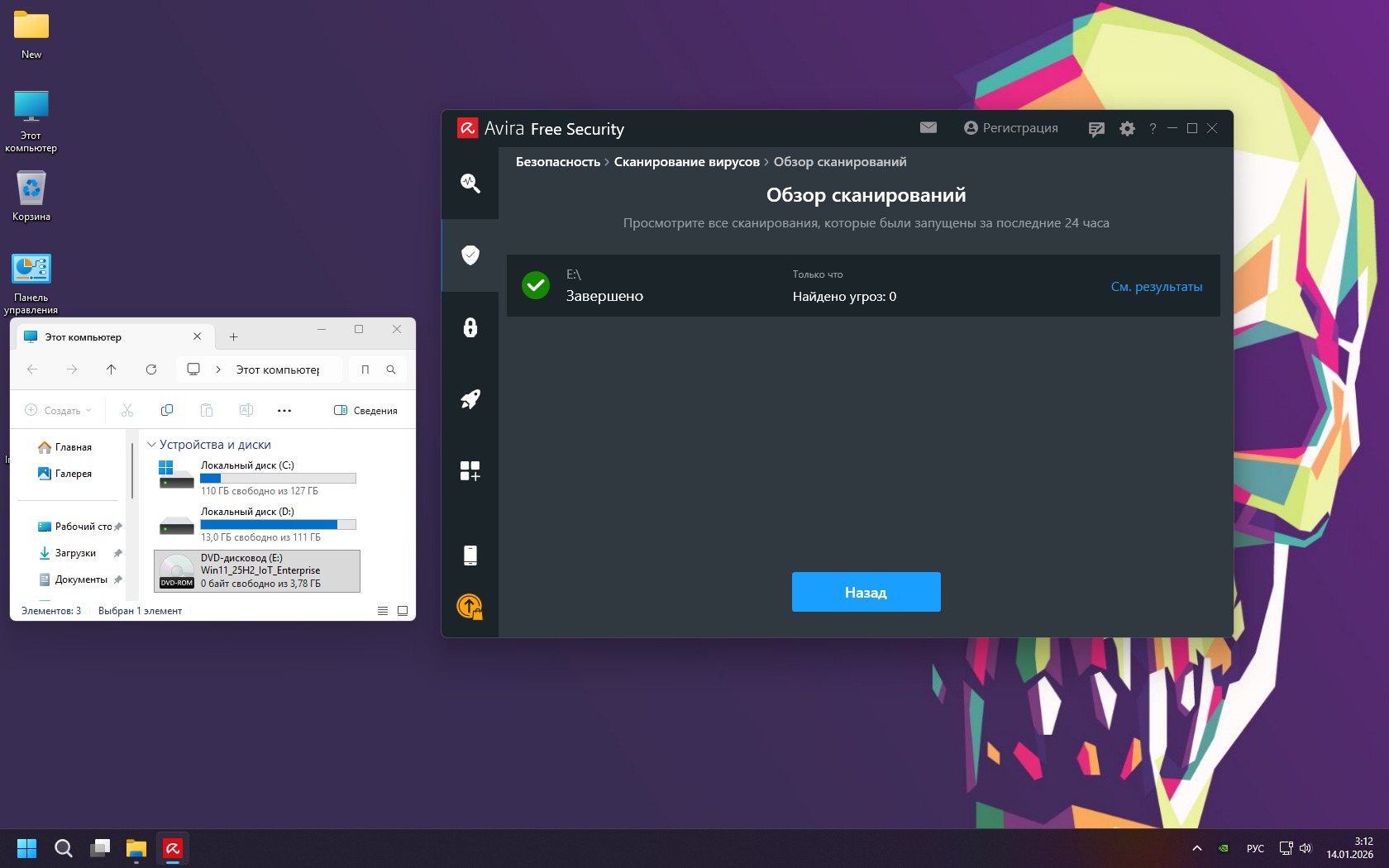Open Avira settings gear icon
The image size is (1389, 868).
(1127, 129)
